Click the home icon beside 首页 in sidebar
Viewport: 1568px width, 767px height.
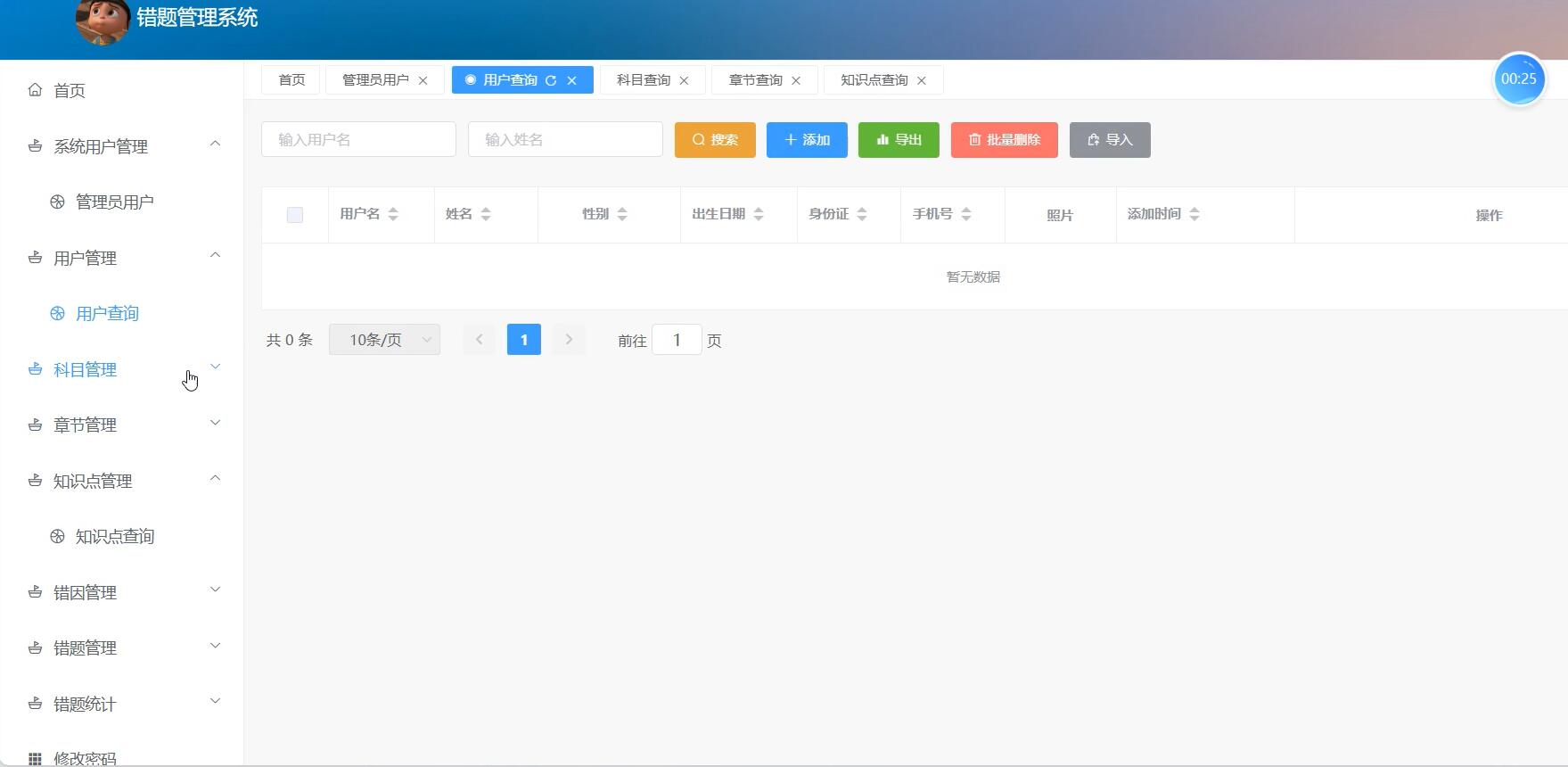(35, 90)
